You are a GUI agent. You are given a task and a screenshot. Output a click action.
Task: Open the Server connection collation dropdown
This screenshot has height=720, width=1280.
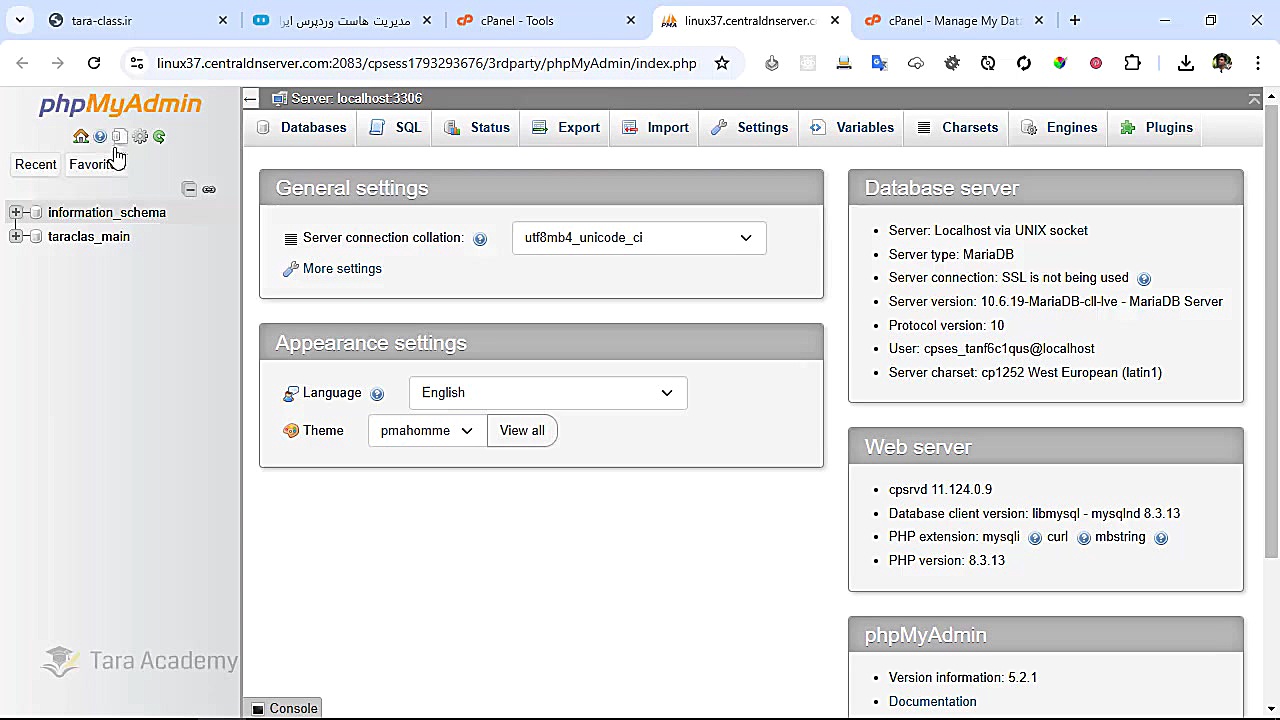tap(639, 238)
